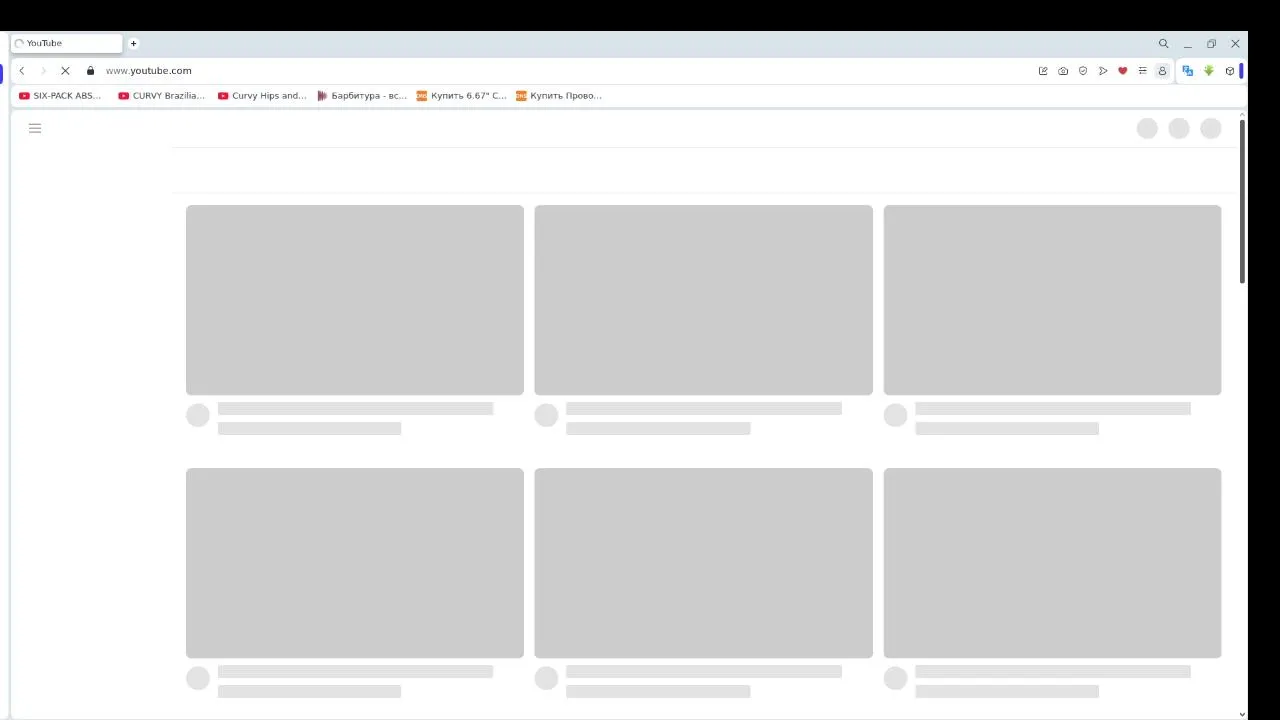Open the shield privacy protection icon
The width and height of the screenshot is (1280, 720).
click(x=1083, y=71)
